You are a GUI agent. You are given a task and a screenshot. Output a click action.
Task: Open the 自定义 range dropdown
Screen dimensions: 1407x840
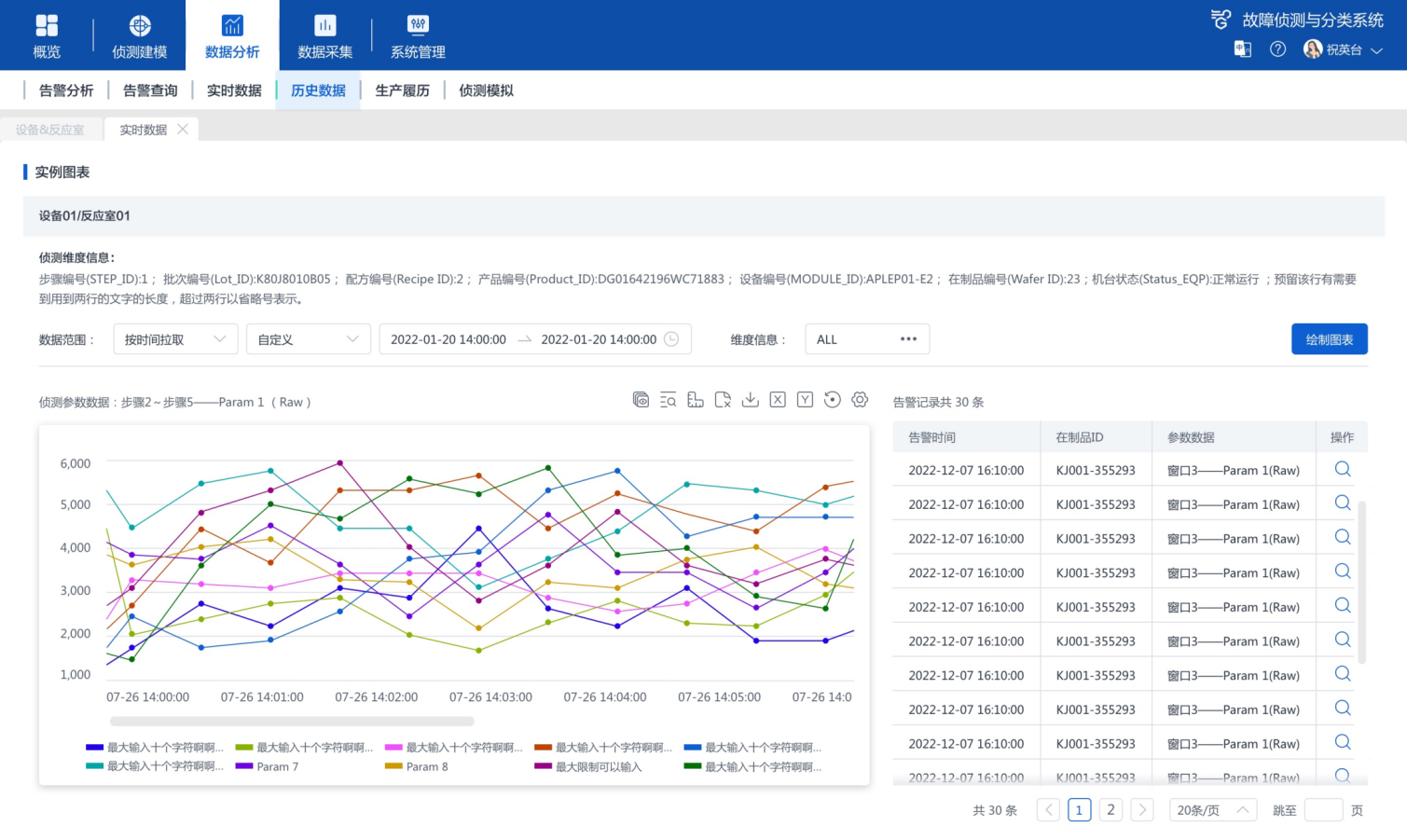tap(308, 339)
